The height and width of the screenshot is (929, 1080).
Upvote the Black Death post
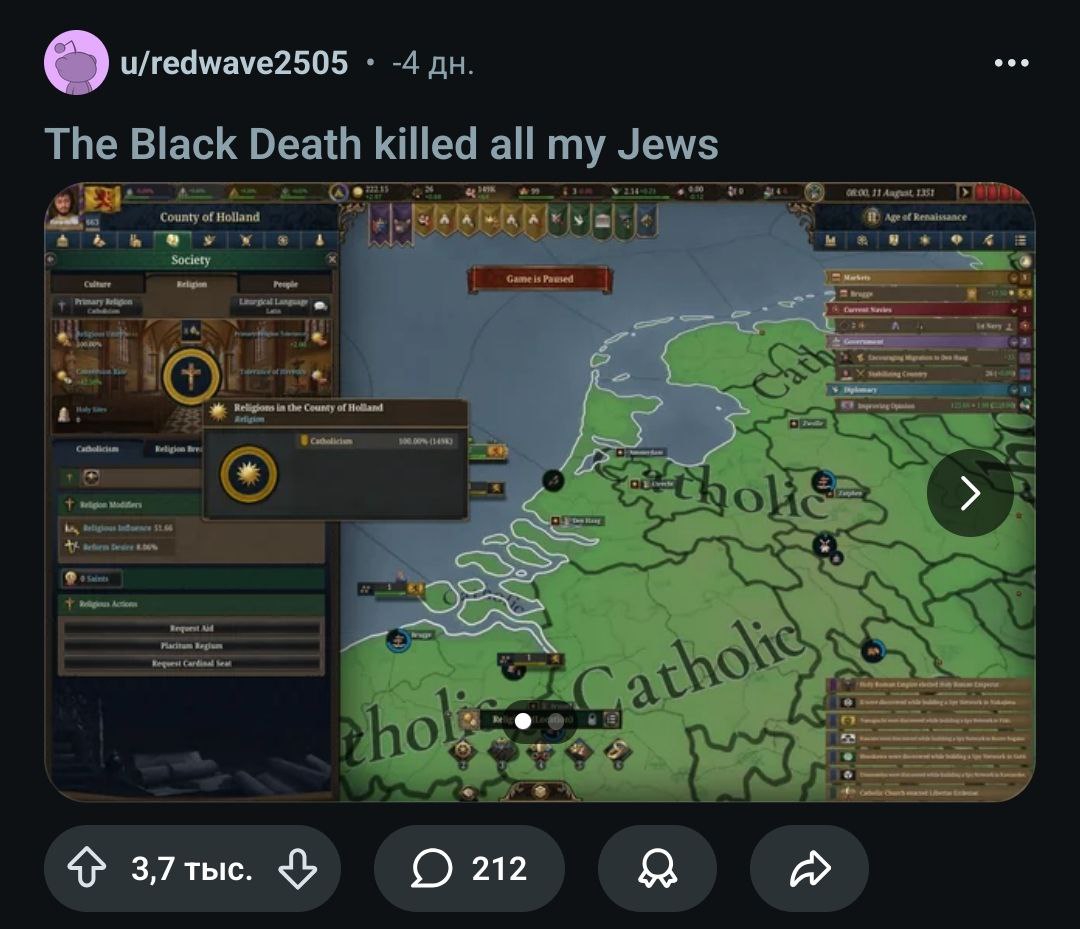tap(87, 868)
